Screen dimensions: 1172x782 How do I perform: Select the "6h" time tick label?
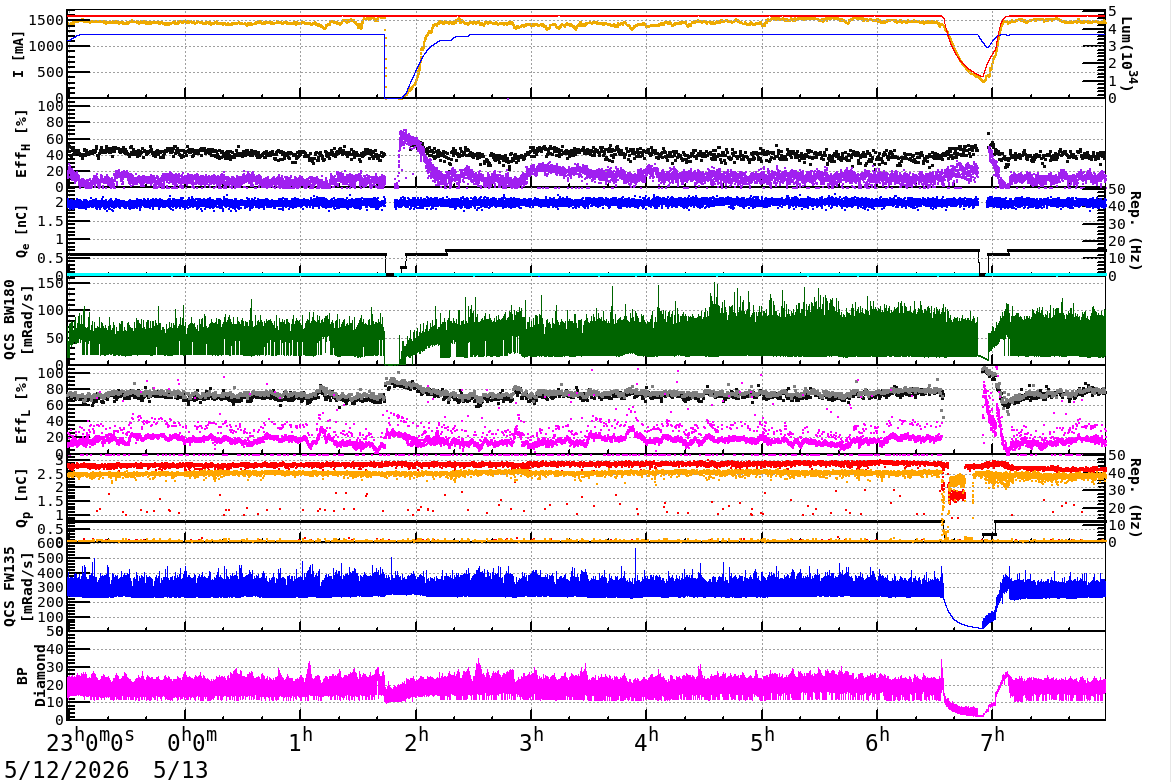coord(878,742)
